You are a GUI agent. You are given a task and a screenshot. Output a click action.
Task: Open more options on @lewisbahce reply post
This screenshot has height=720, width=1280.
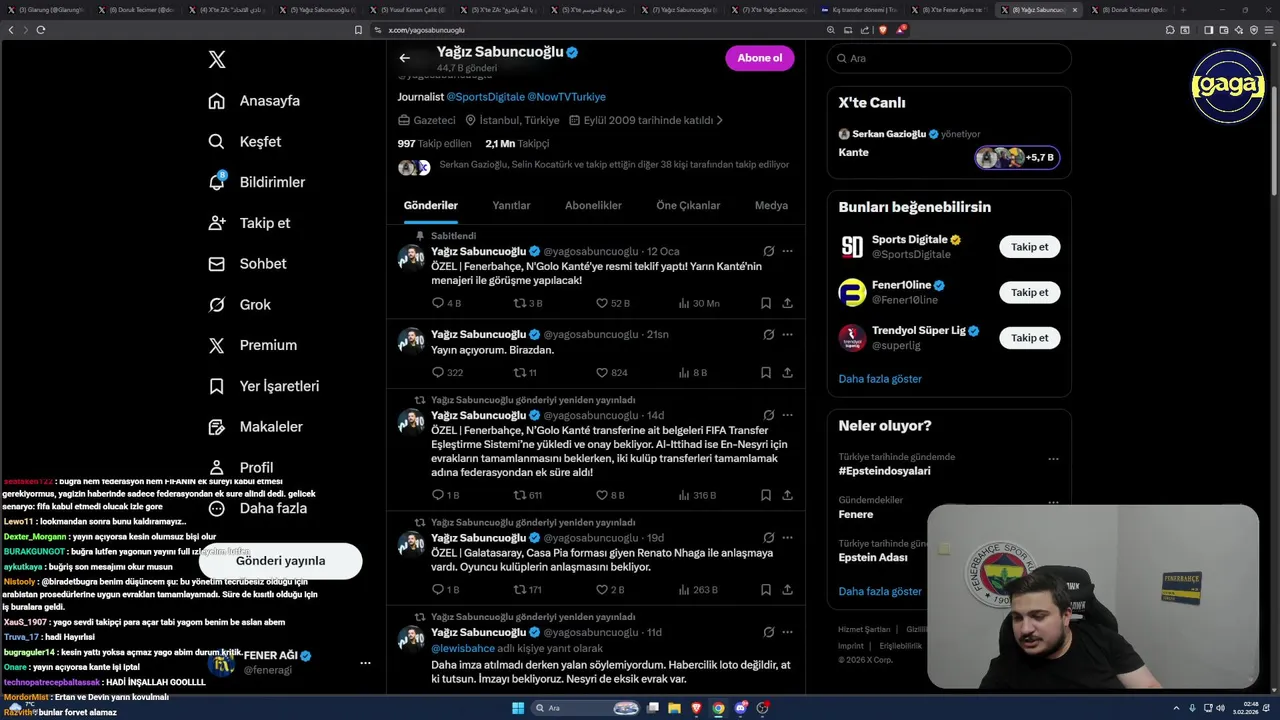point(787,632)
